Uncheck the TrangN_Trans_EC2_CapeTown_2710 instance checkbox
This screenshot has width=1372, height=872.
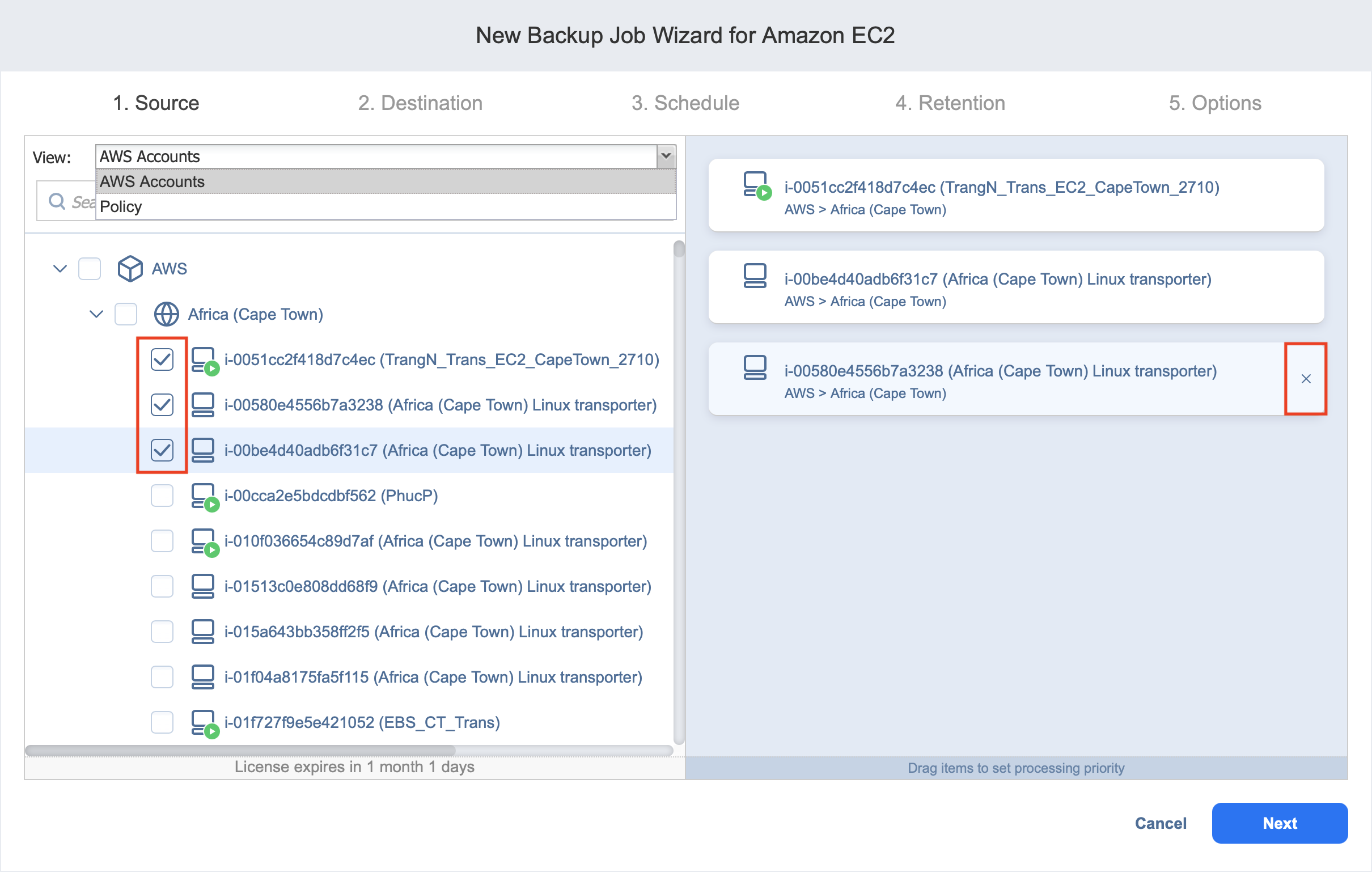pos(162,359)
